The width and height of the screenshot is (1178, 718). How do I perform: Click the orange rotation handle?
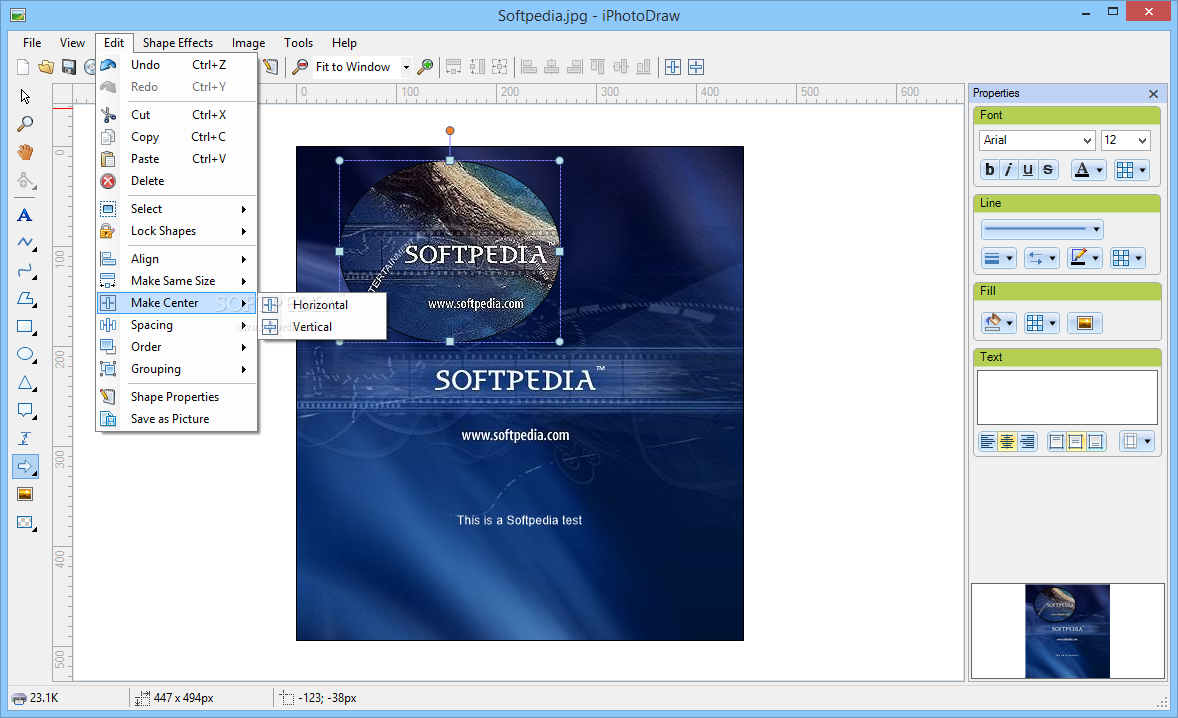(450, 131)
